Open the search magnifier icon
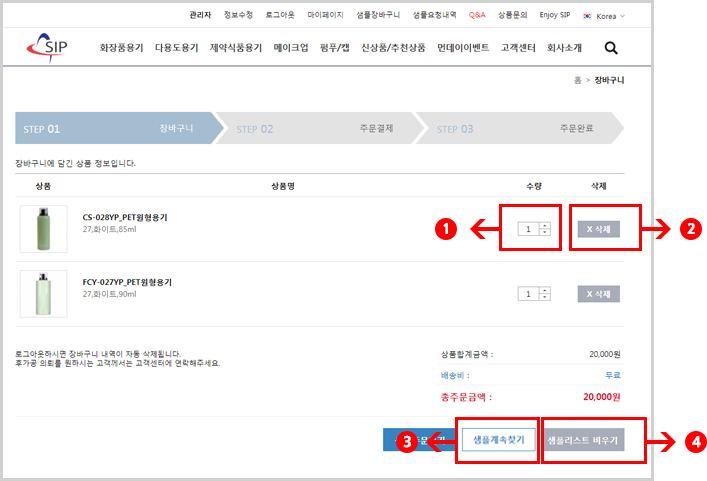Screen dimensions: 707x481 tap(611, 48)
